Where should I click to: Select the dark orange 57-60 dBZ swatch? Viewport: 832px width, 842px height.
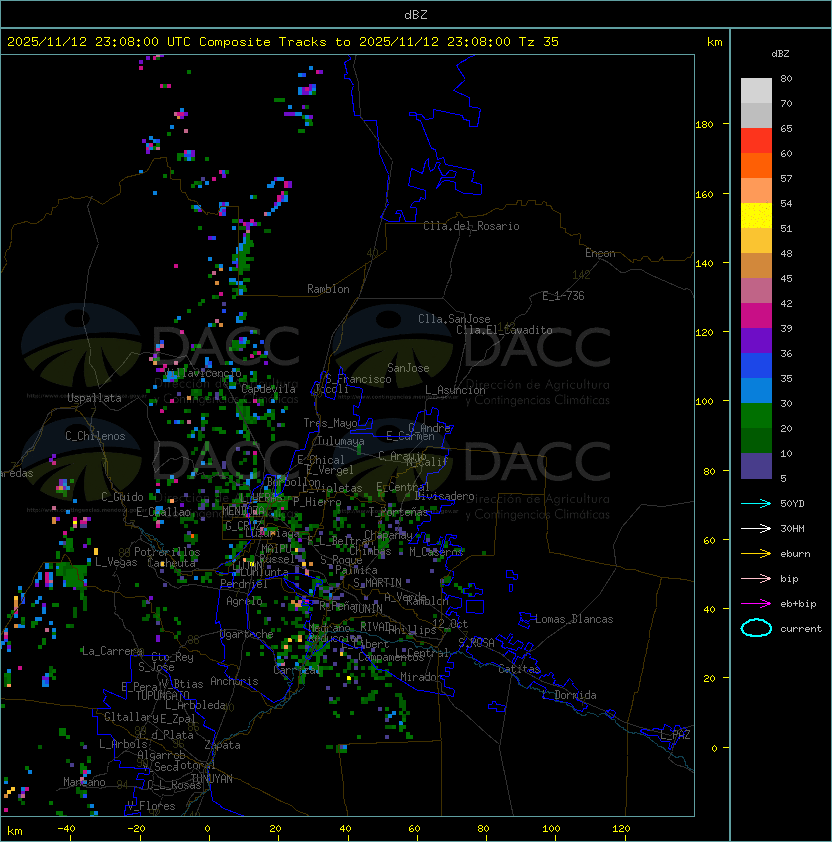pyautogui.click(x=756, y=165)
